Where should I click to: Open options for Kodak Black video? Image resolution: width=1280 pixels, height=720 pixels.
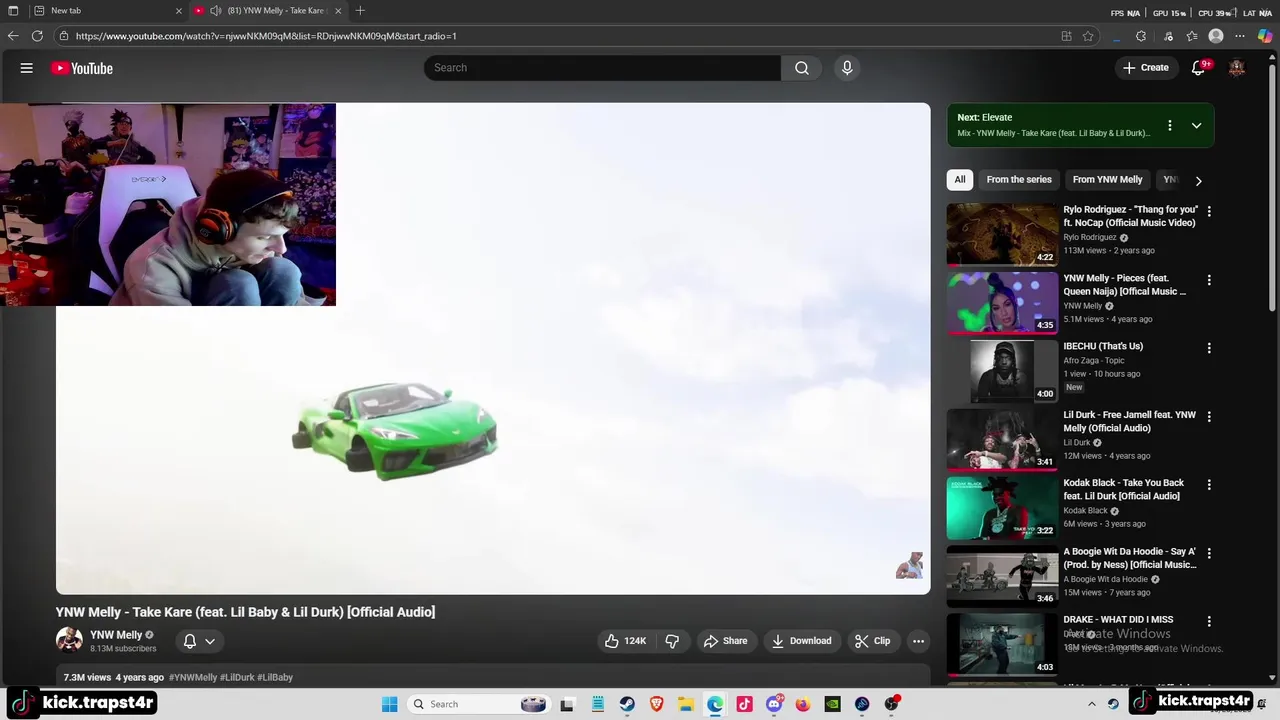click(1209, 485)
